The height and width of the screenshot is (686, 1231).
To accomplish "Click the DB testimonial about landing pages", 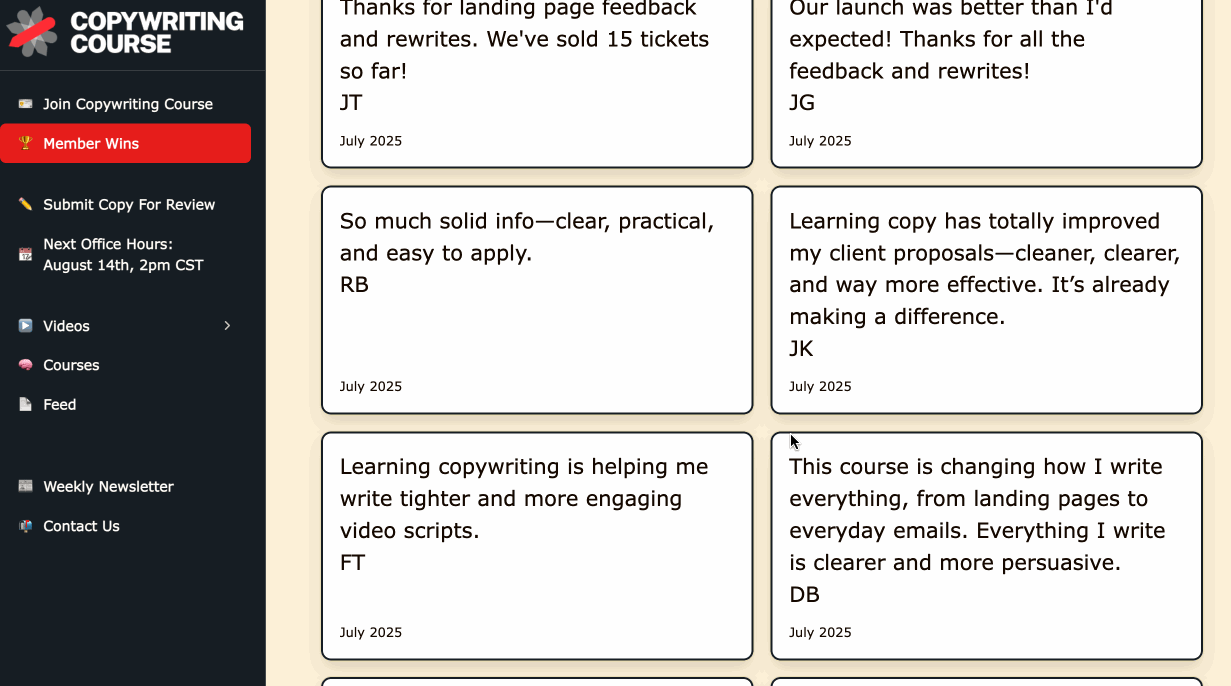I will point(986,546).
